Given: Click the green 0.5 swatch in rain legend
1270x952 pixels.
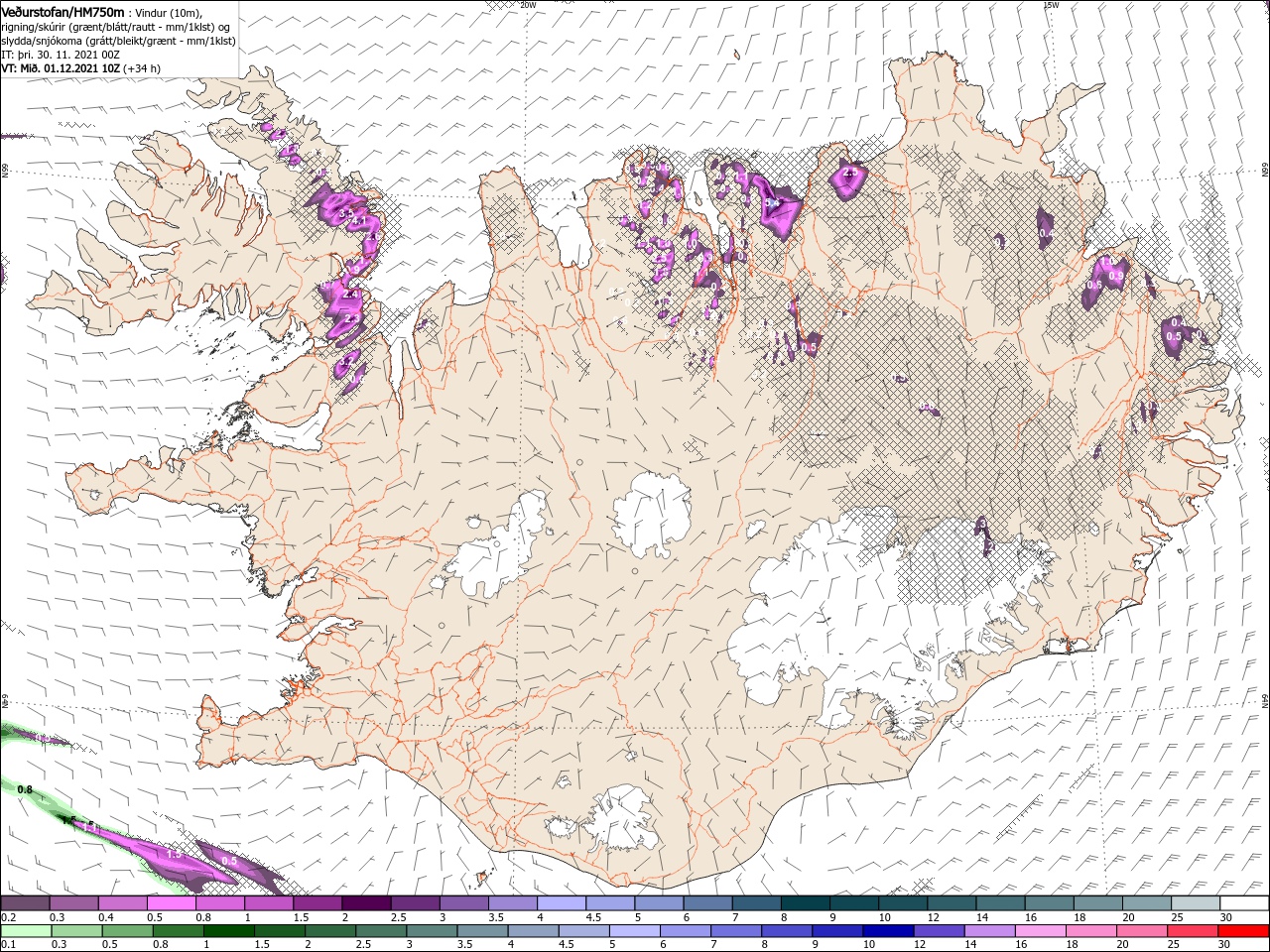Looking at the screenshot, I should click(128, 931).
